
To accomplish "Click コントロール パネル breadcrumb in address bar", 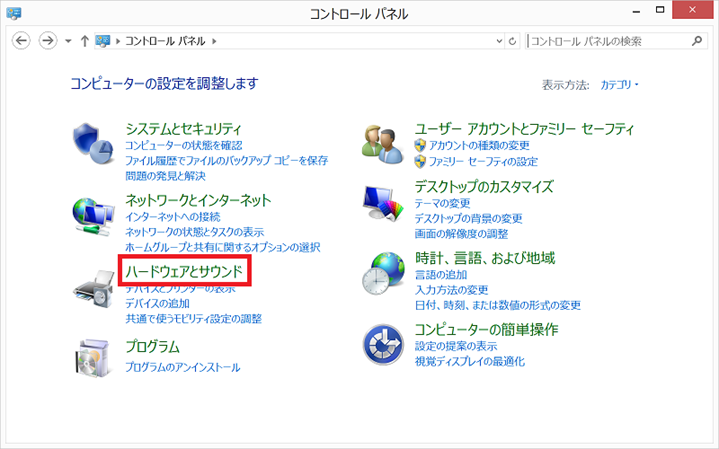I will [165, 41].
